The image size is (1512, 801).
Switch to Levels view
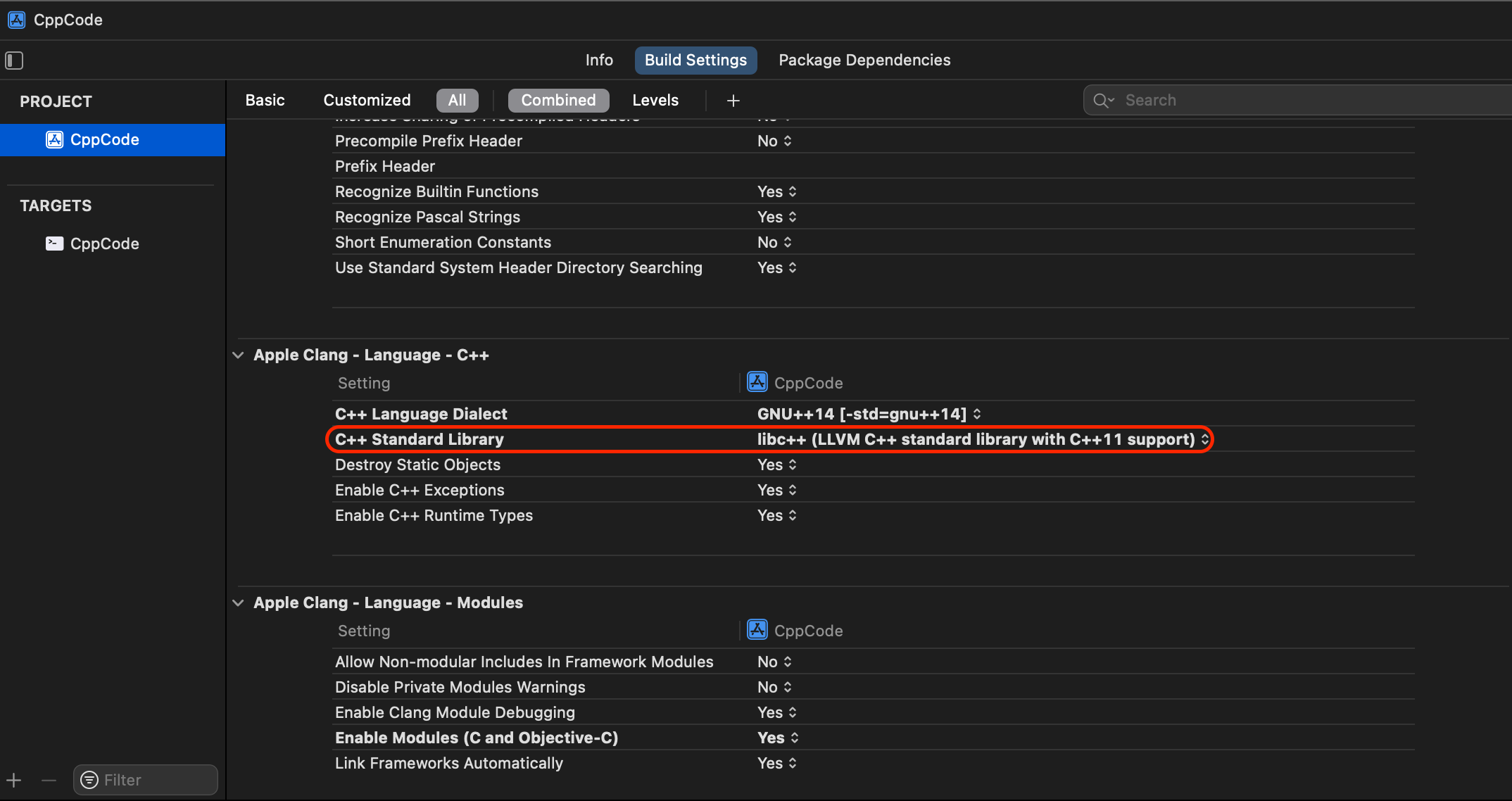655,100
